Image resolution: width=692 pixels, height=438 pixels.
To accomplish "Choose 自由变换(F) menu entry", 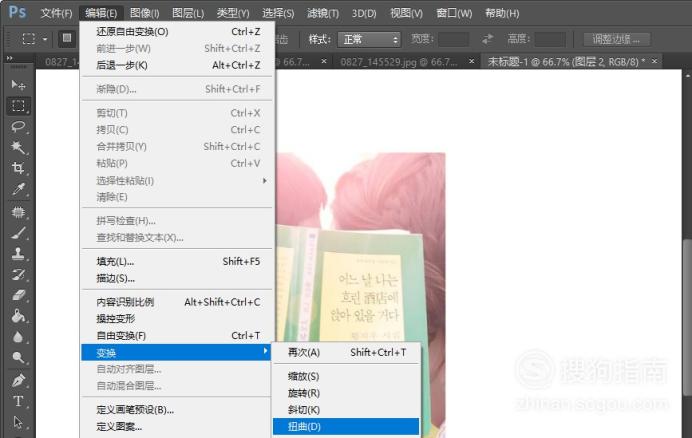I will 177,336.
